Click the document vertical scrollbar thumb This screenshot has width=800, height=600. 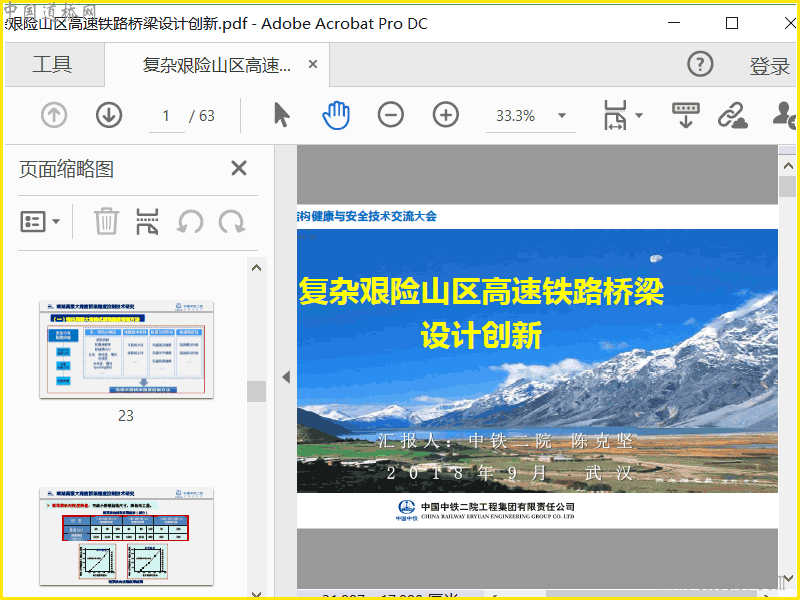click(788, 187)
